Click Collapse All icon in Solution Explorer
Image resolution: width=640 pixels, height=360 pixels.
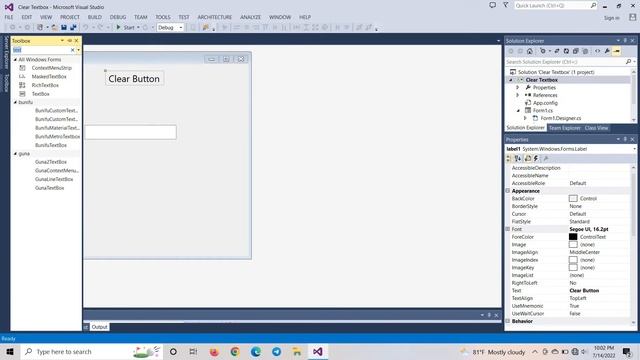click(576, 51)
